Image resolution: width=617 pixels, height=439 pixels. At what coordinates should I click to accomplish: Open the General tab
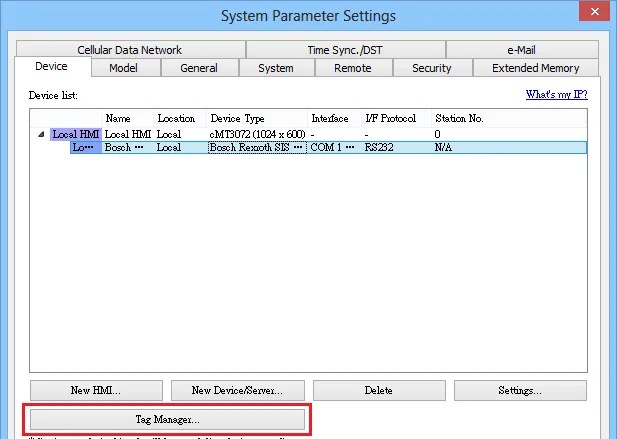pos(199,68)
